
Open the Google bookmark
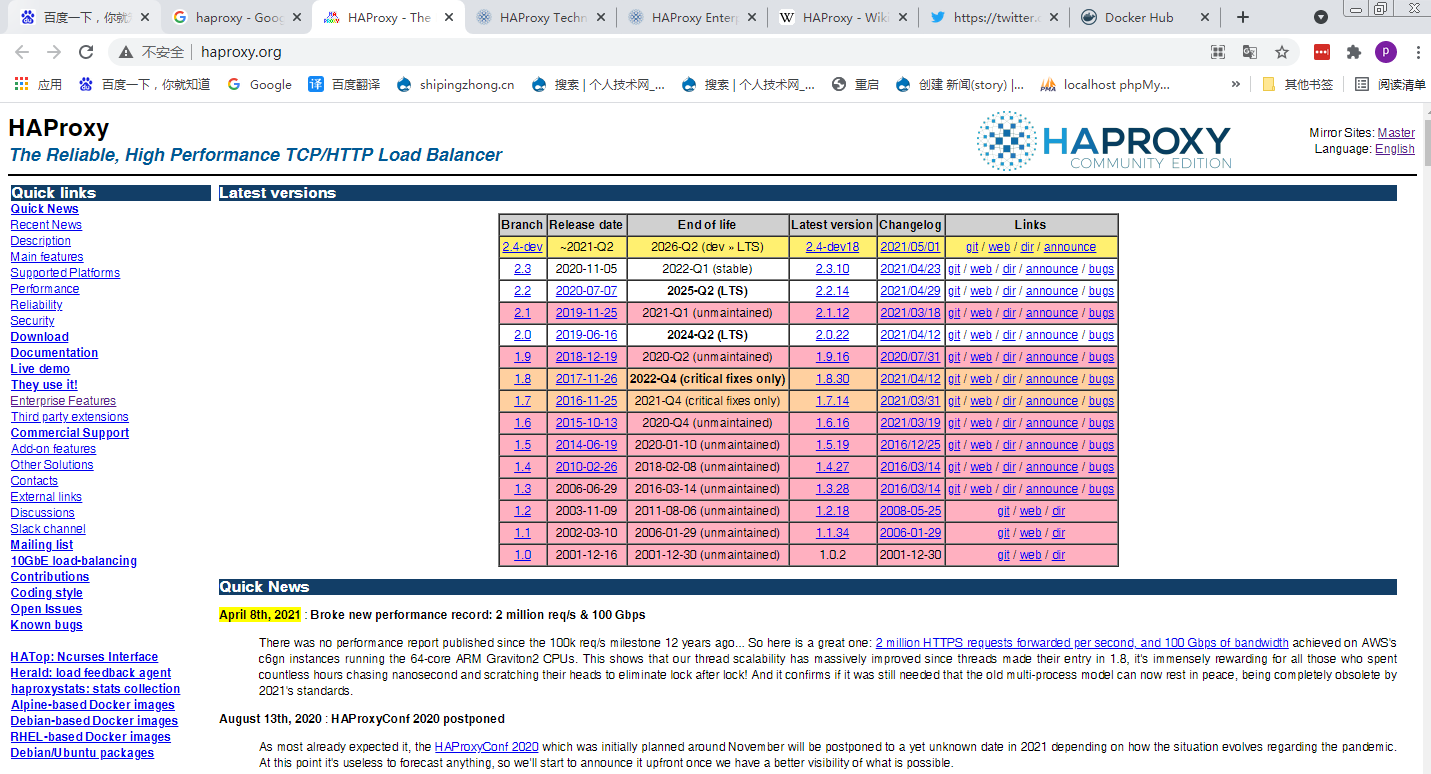[x=260, y=84]
